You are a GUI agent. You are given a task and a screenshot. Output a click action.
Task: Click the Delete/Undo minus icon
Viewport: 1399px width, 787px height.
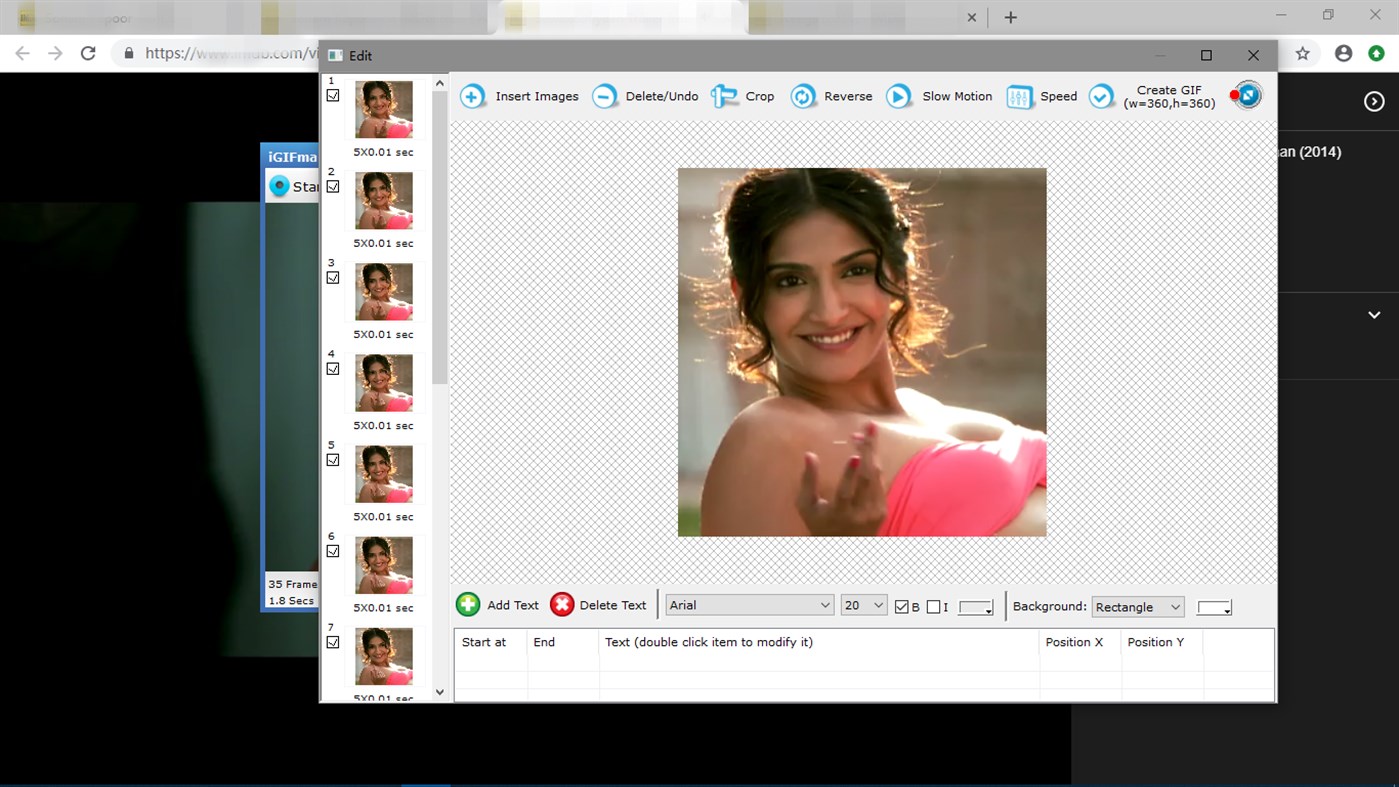click(x=604, y=96)
